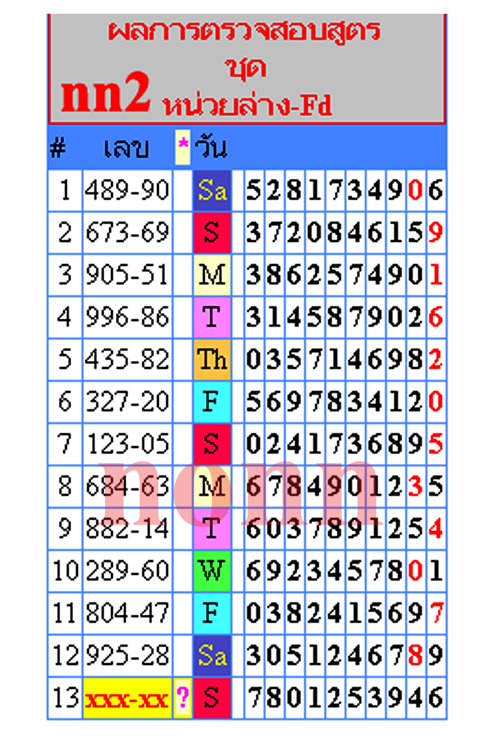Viewport: 500px width, 750px height.
Task: Select number 925-28 in row 12
Action: [127, 655]
